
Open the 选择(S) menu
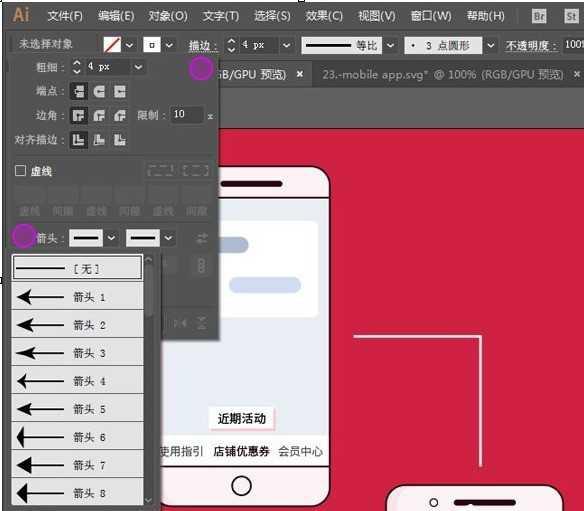tap(272, 16)
